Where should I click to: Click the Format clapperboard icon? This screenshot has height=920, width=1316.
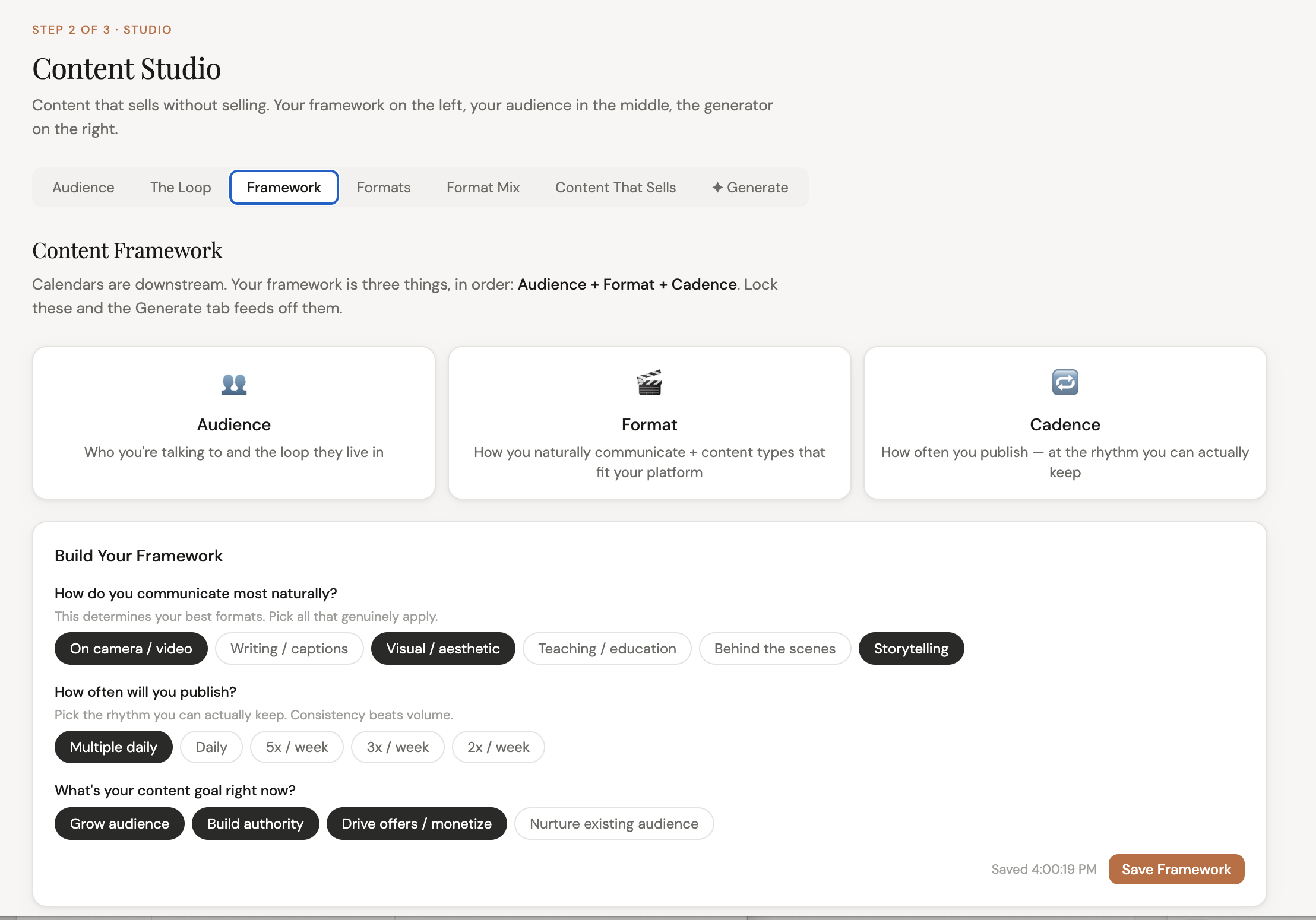pos(649,383)
